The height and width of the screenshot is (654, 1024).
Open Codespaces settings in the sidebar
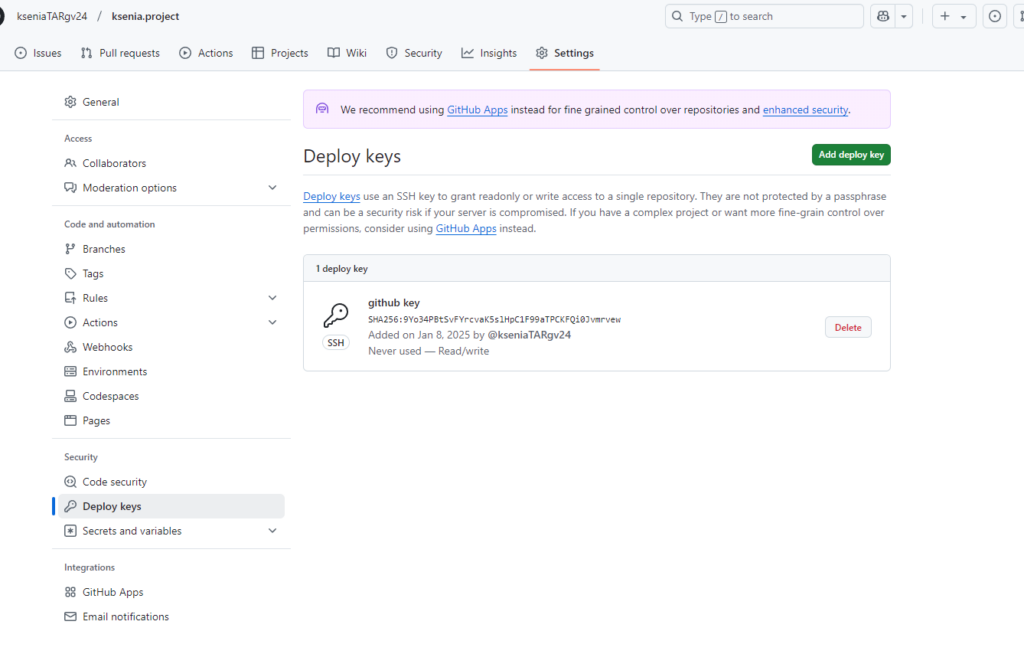[x=110, y=396]
